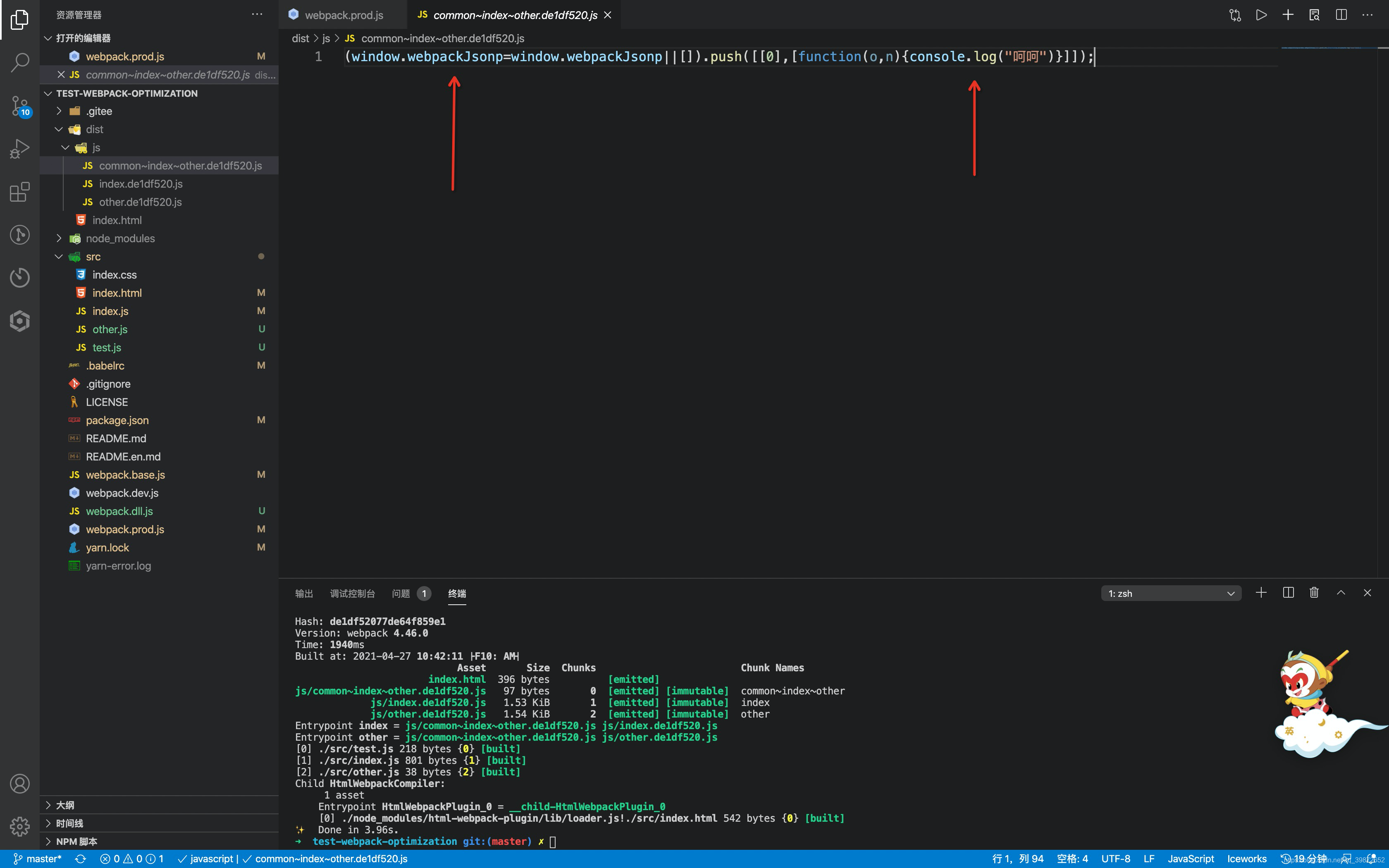
Task: Expand the Outline section
Action: tap(159, 805)
